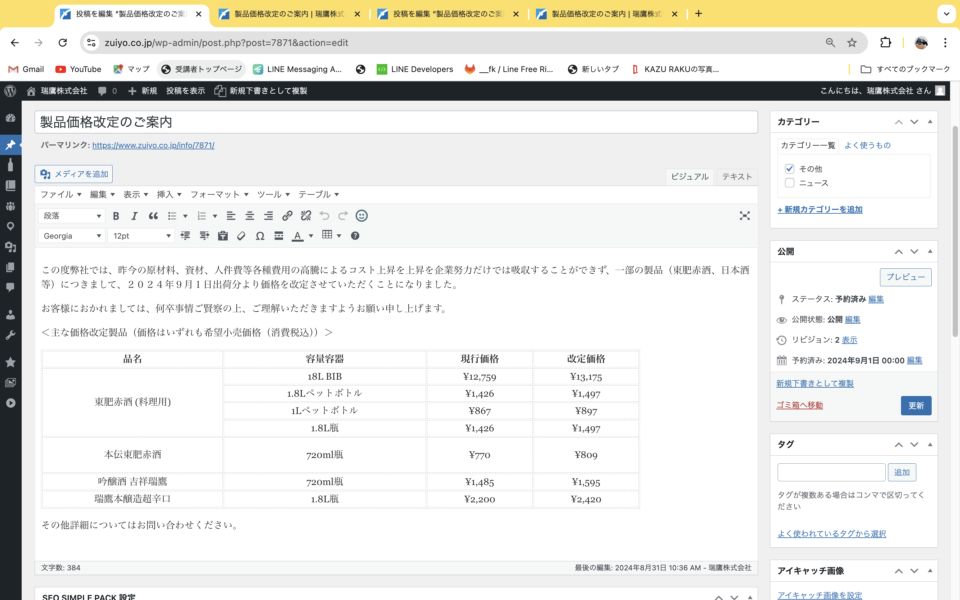
Task: Open the emoji smiley picker
Action: pos(362,216)
